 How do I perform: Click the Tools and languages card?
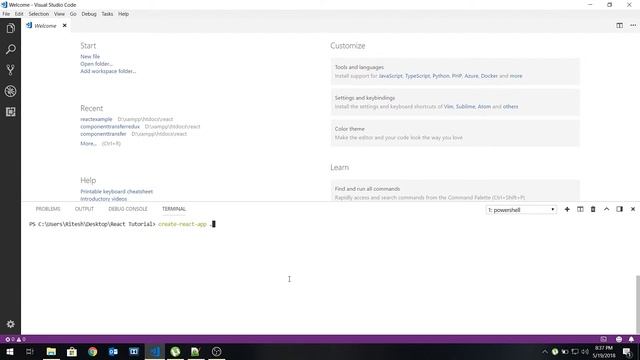[x=455, y=71]
